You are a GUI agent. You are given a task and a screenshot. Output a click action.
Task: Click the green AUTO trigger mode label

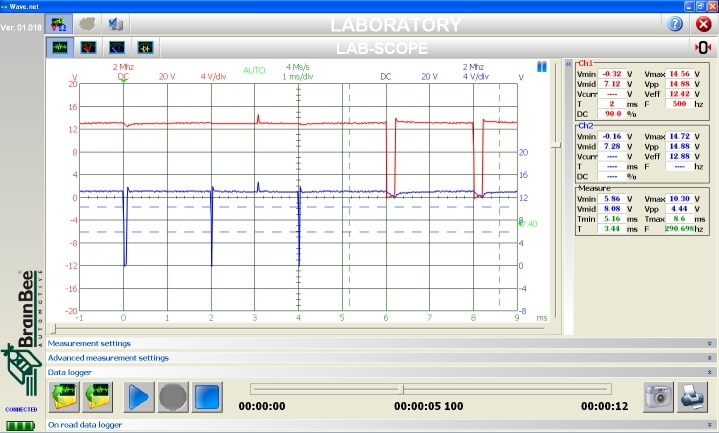(254, 71)
